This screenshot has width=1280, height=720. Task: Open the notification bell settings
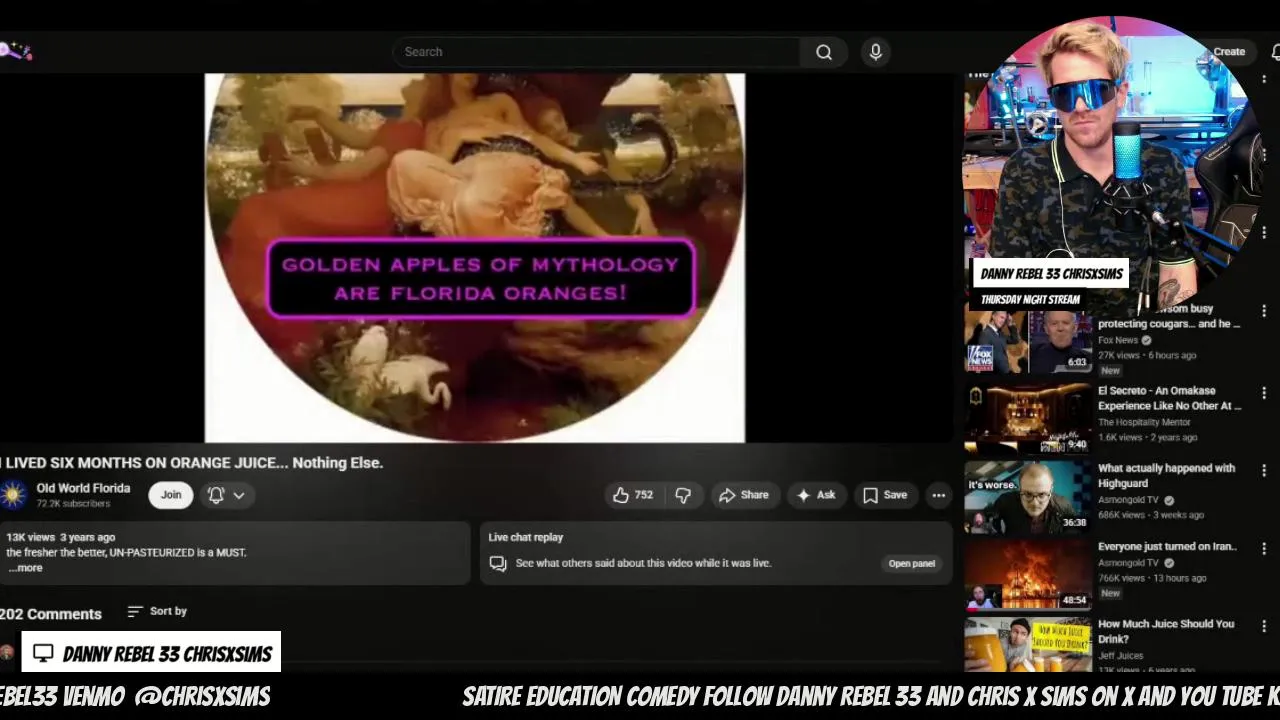coord(216,495)
